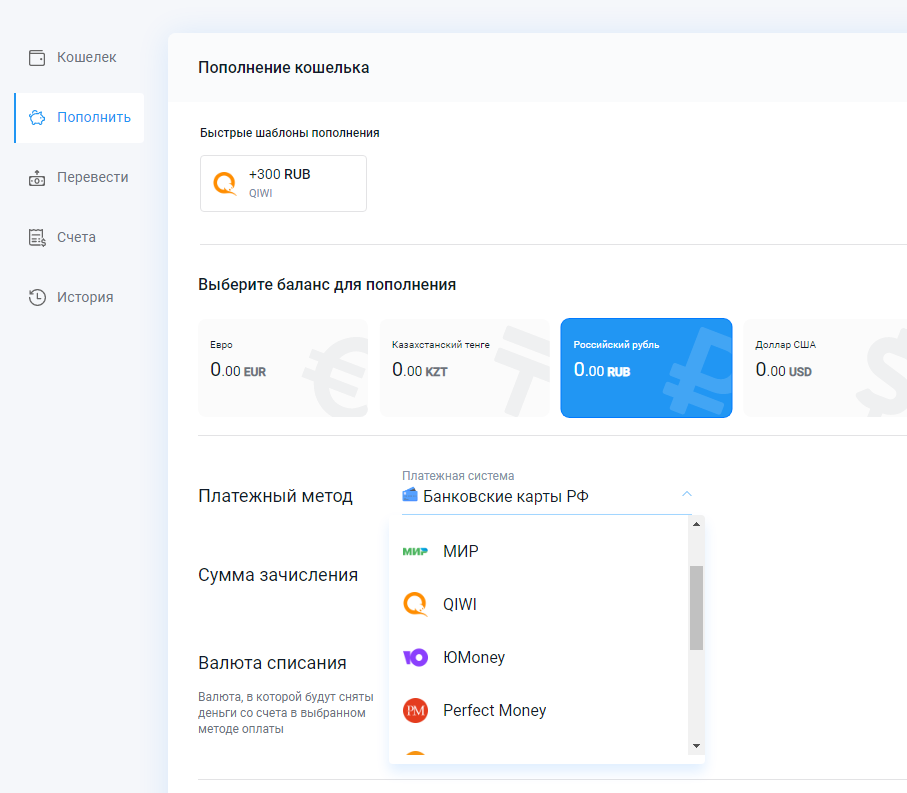
Task: Open История section
Action: (79, 297)
